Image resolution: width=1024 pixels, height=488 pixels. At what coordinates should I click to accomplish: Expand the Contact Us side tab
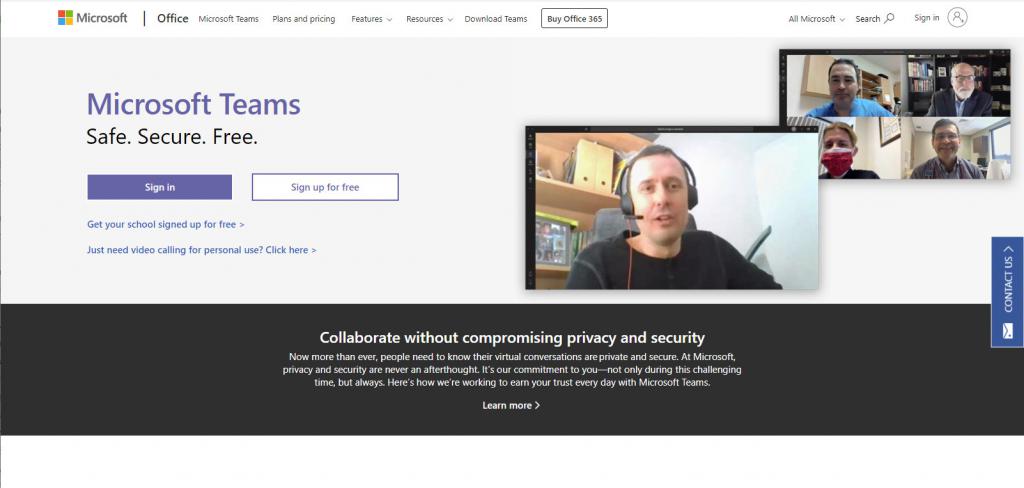pyautogui.click(x=1007, y=291)
